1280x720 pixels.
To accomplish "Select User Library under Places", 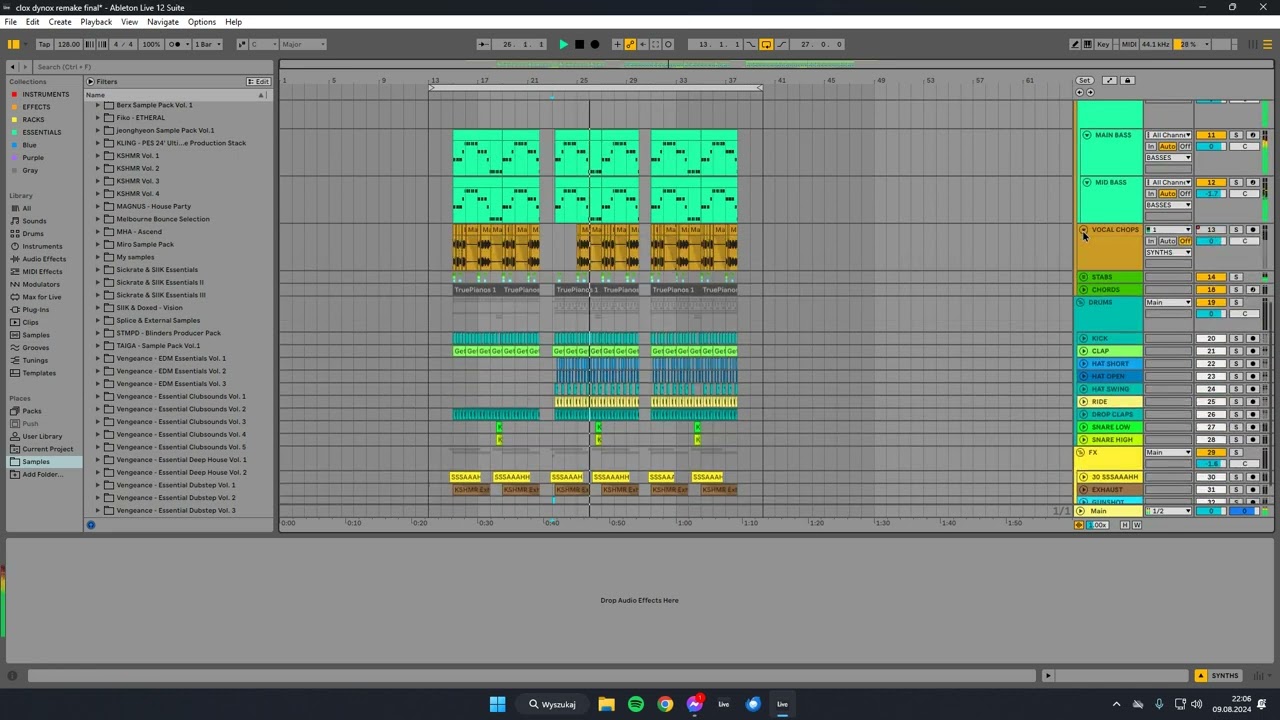I will [42, 437].
